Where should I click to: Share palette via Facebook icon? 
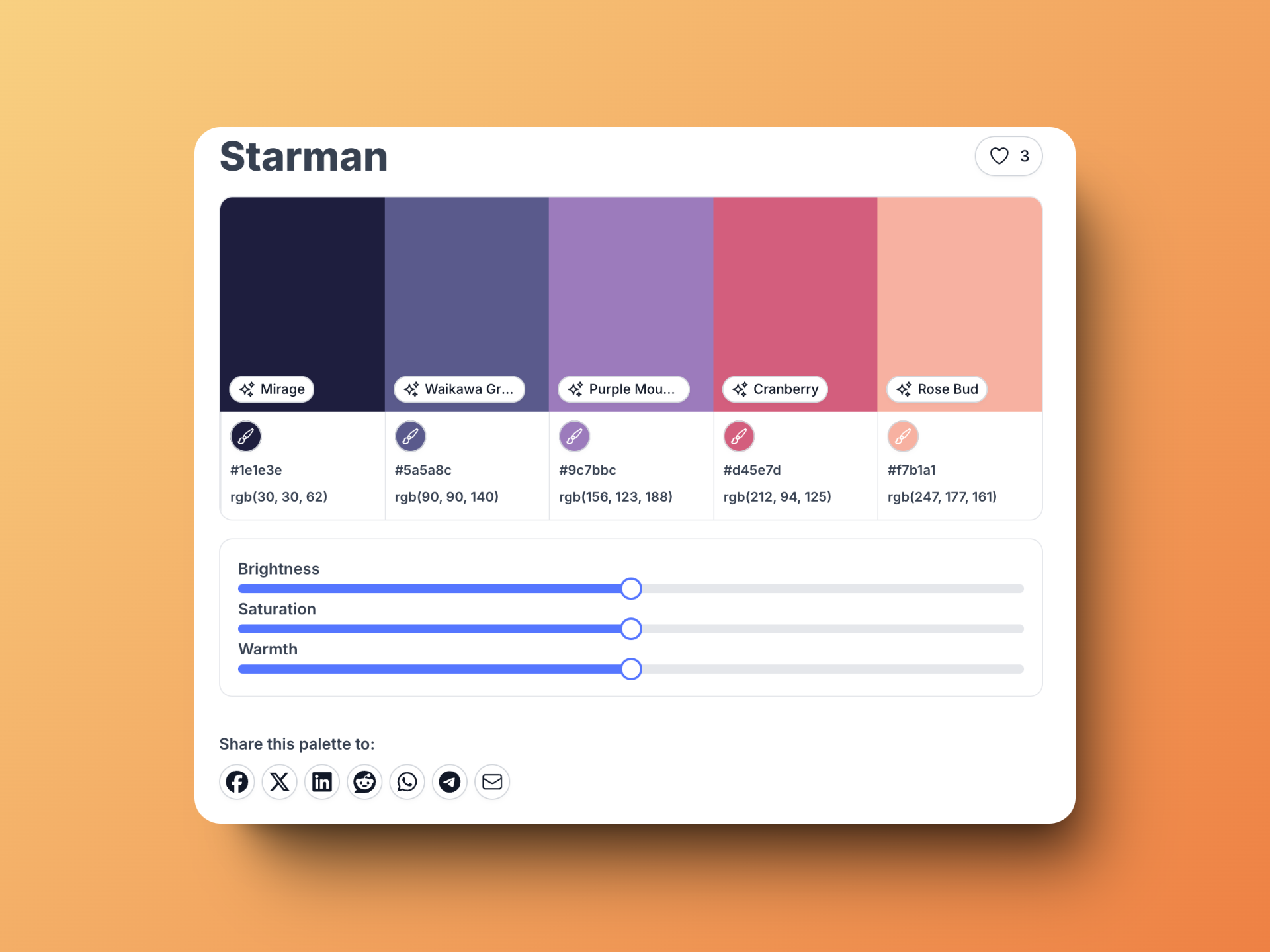coord(237,782)
